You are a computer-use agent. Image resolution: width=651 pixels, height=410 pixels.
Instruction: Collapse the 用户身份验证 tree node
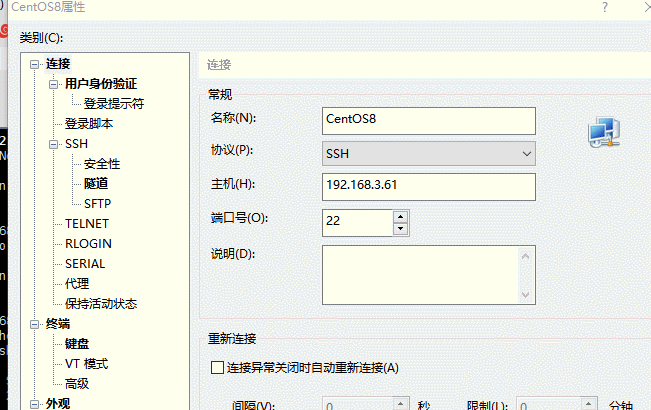tap(54, 84)
